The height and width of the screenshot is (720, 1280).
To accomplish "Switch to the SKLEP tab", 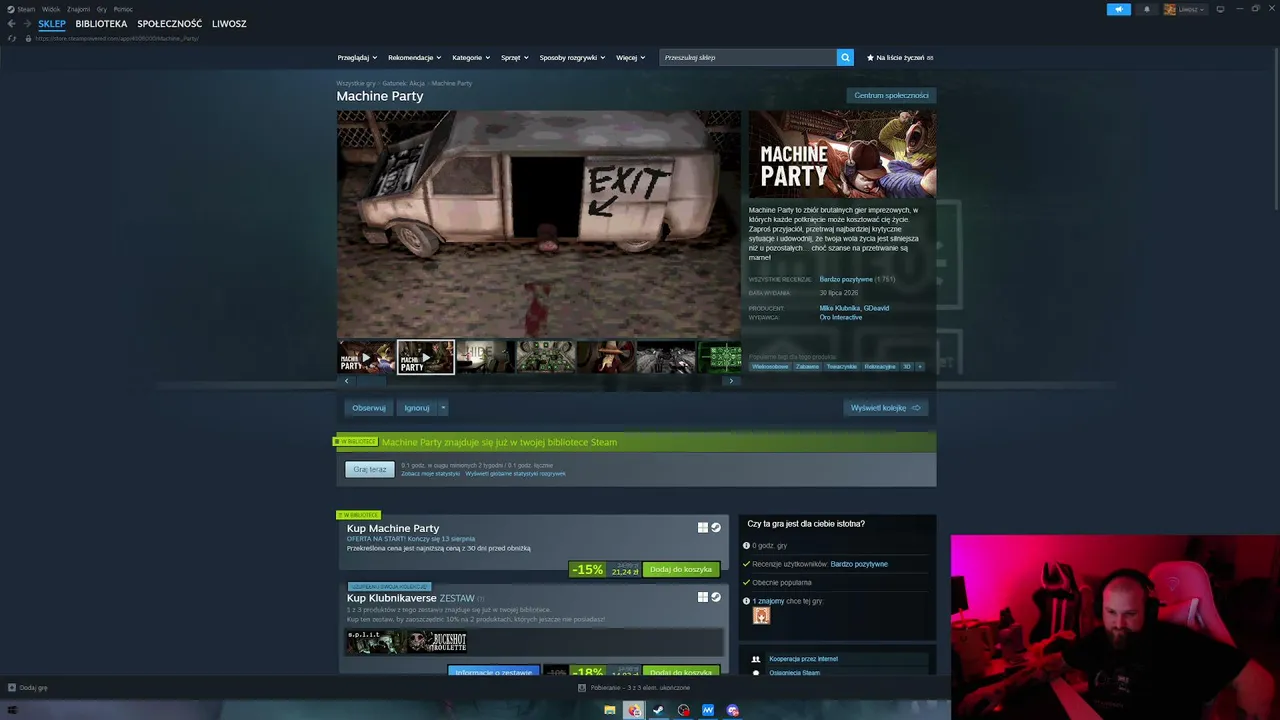I will click(52, 24).
